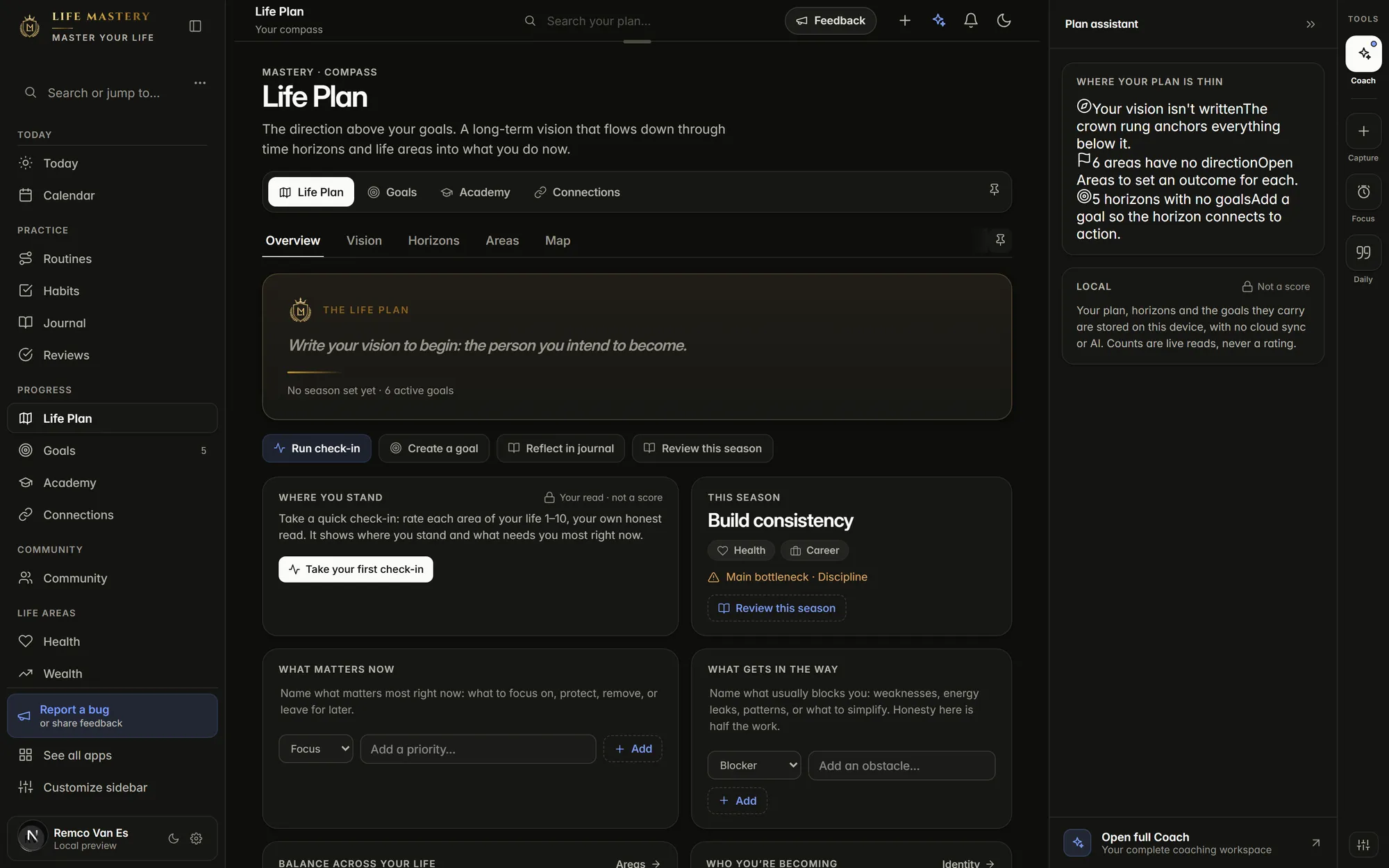Collapse the left sidebar panel icon

tap(195, 26)
